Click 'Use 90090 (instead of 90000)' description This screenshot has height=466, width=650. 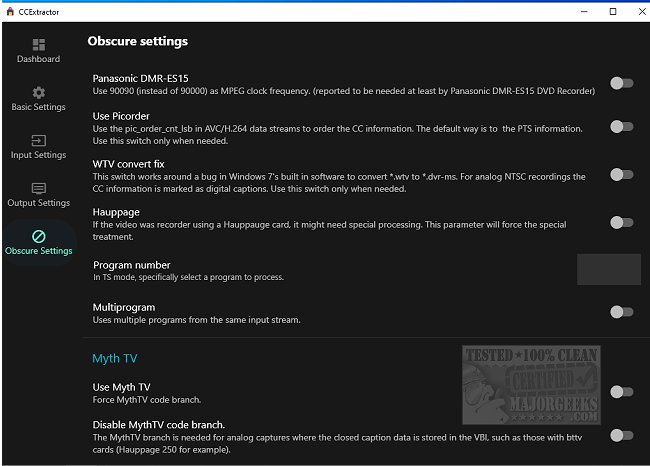344,91
